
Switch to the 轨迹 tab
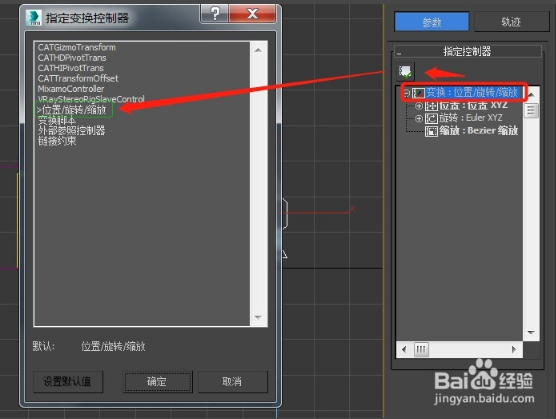coord(511,22)
